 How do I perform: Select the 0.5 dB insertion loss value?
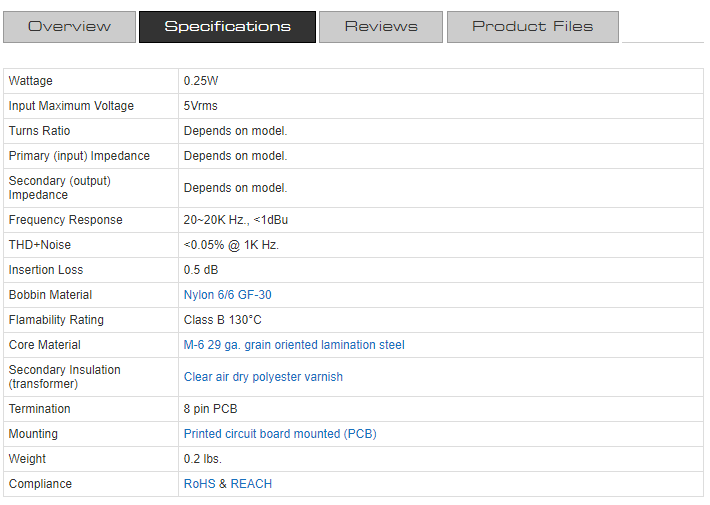point(201,270)
